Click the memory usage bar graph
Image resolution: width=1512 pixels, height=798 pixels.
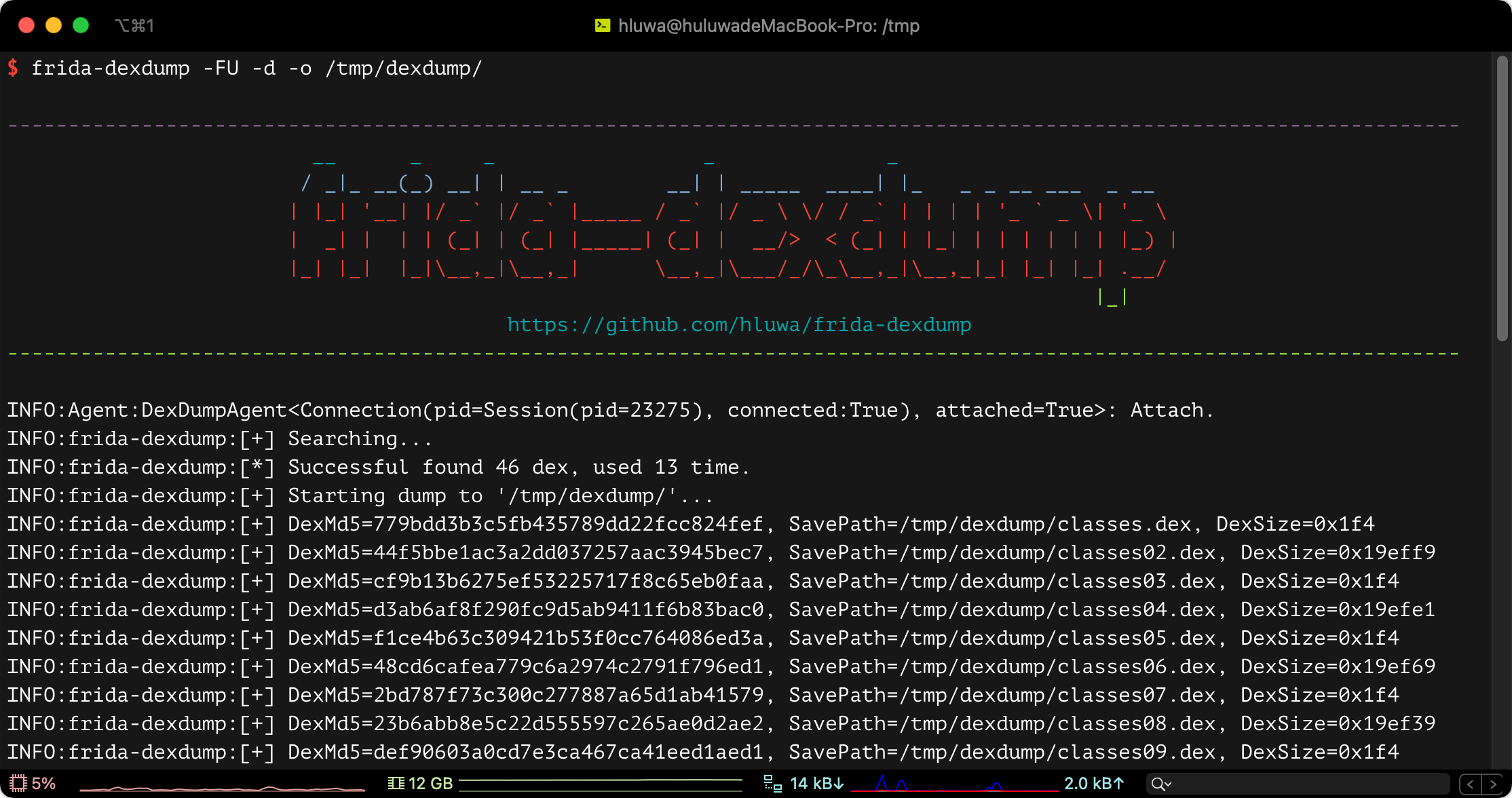(x=601, y=784)
